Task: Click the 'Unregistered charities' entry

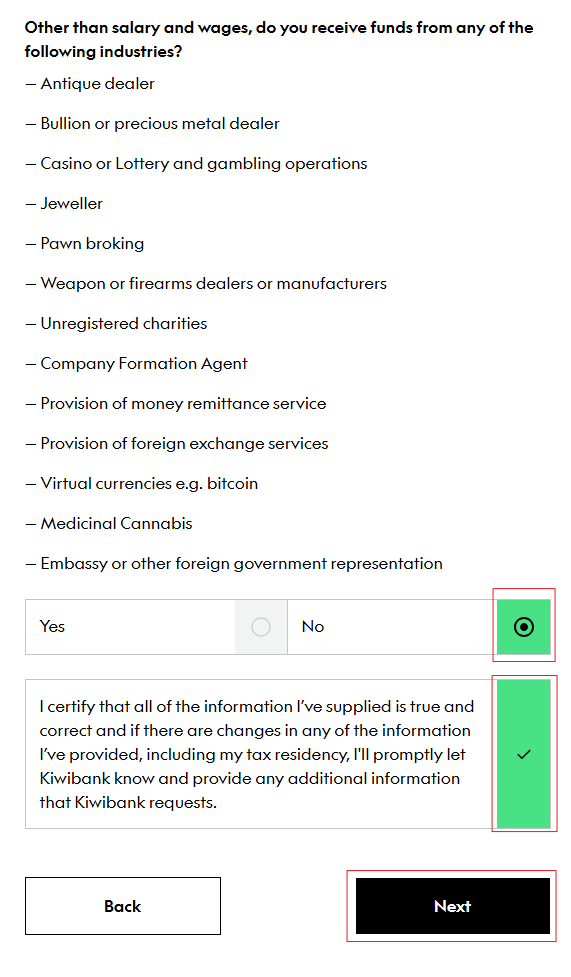Action: coord(117,323)
